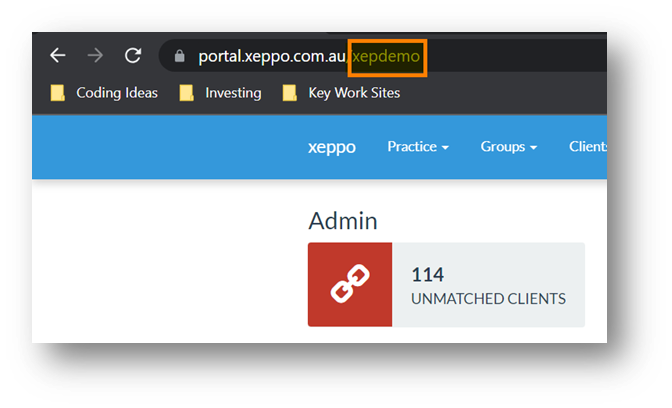The width and height of the screenshot is (672, 408).
Task: Open the Coding Ideas bookmark label
Action: 117,93
